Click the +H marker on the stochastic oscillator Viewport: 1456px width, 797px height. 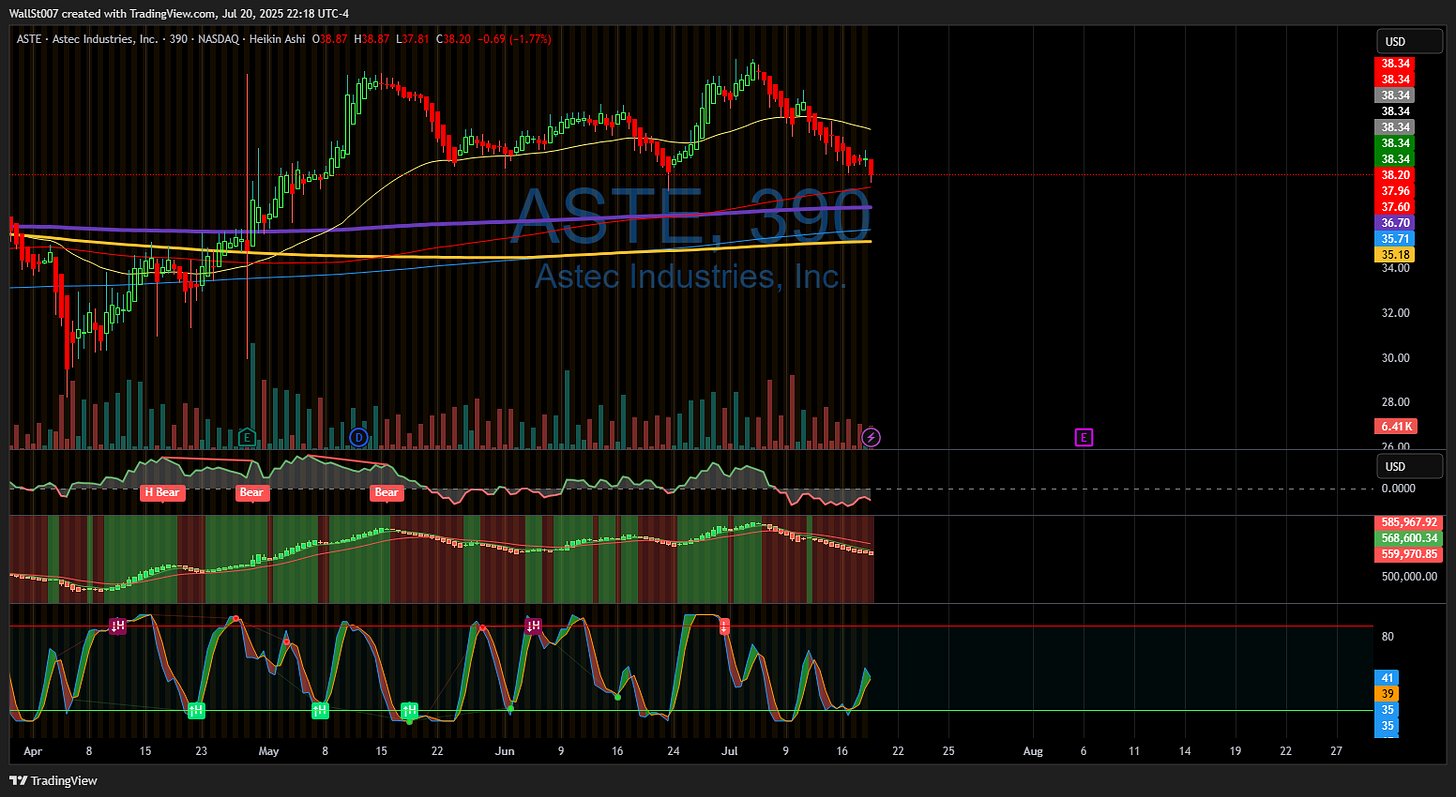(196, 710)
